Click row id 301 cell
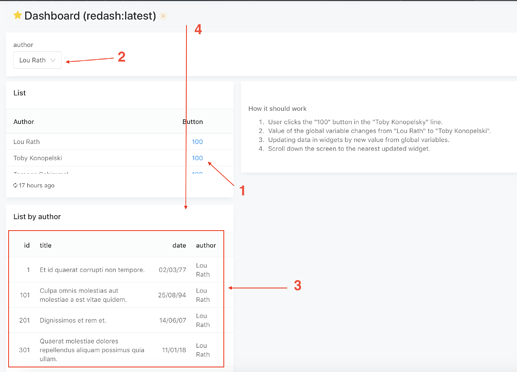 (x=24, y=350)
